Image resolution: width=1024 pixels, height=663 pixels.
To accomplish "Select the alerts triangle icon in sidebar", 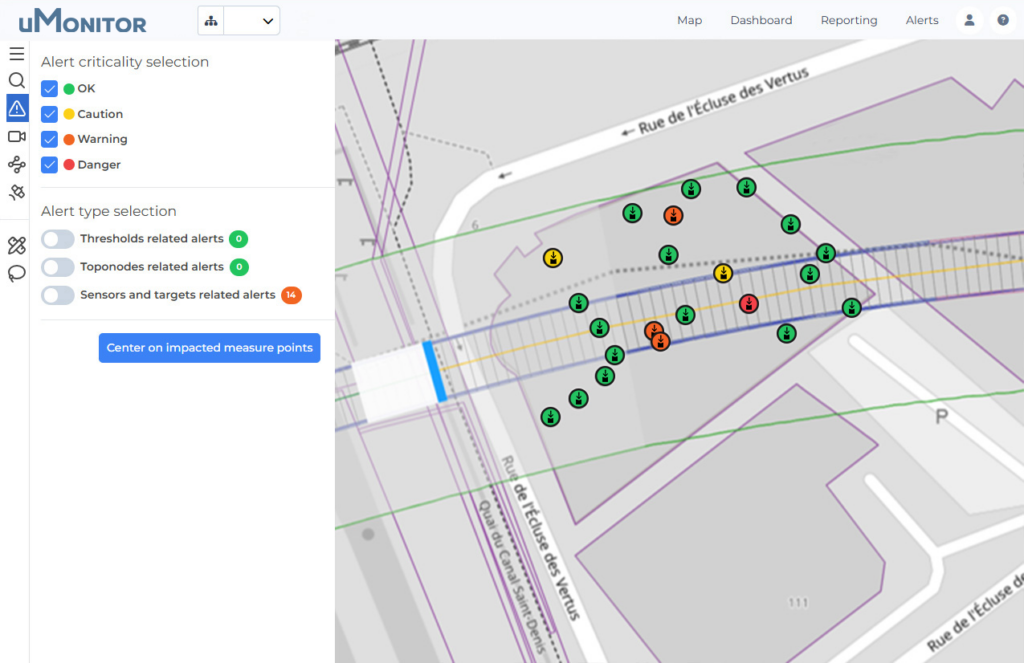I will click(16, 108).
